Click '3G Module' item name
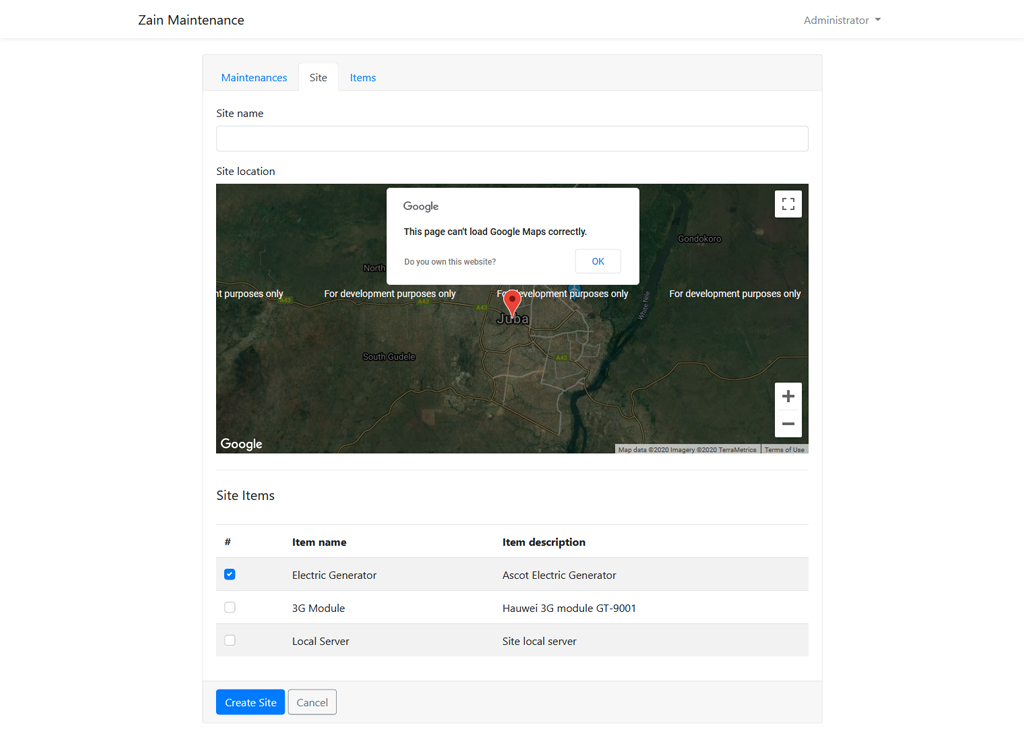 tap(318, 608)
